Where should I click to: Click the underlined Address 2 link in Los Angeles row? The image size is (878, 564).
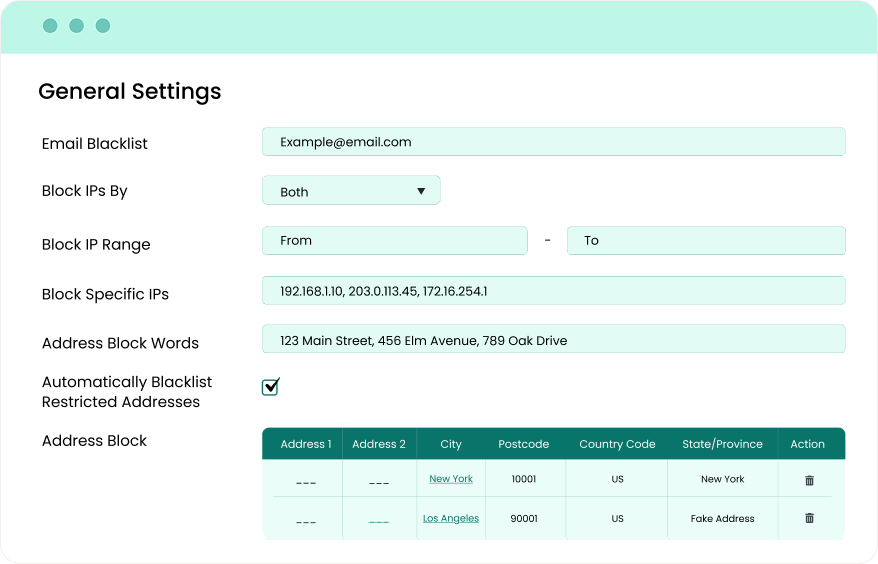(379, 521)
